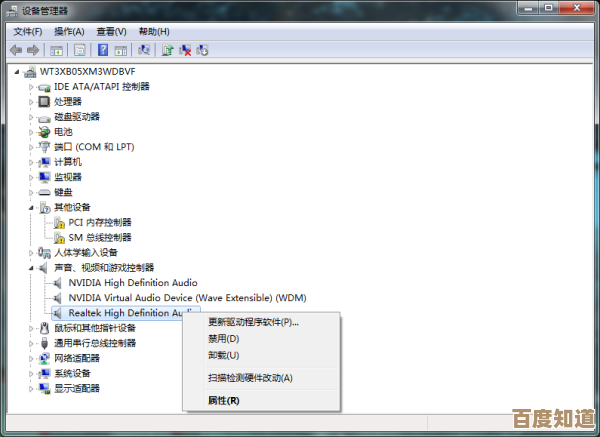600x437 pixels.
Task: Click the Update driver software toolbar icon
Action: pos(168,50)
